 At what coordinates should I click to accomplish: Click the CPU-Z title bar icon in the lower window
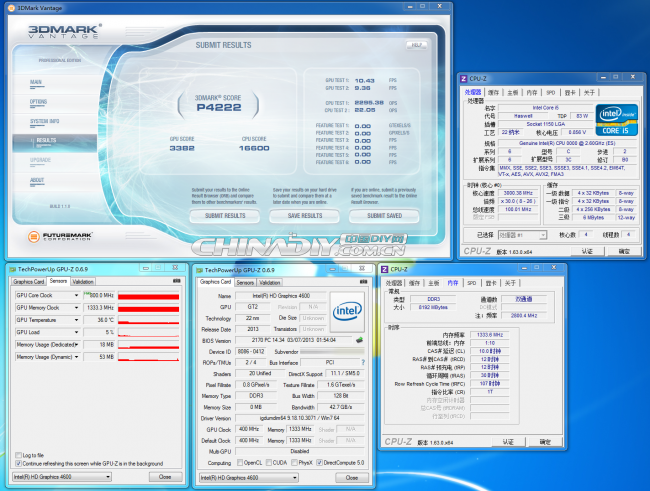385,270
